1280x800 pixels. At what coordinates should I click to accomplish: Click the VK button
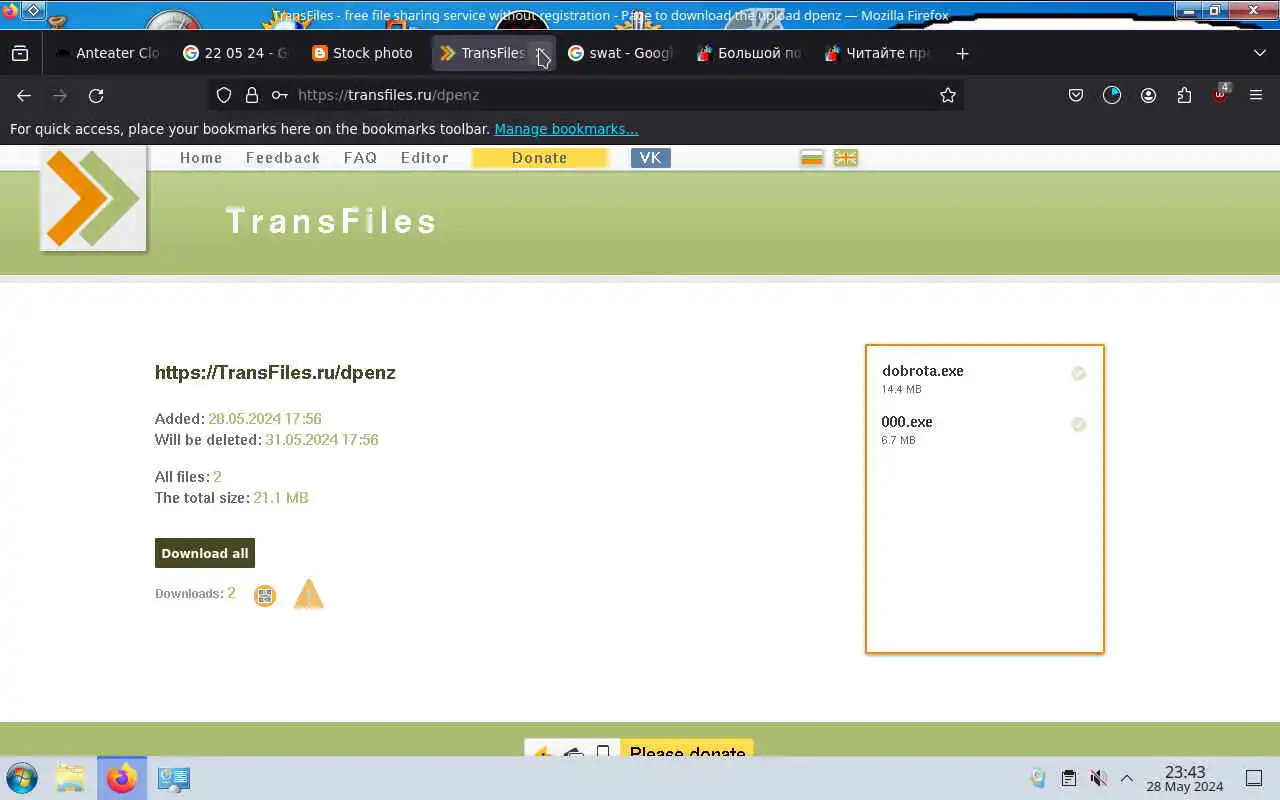pyautogui.click(x=651, y=158)
